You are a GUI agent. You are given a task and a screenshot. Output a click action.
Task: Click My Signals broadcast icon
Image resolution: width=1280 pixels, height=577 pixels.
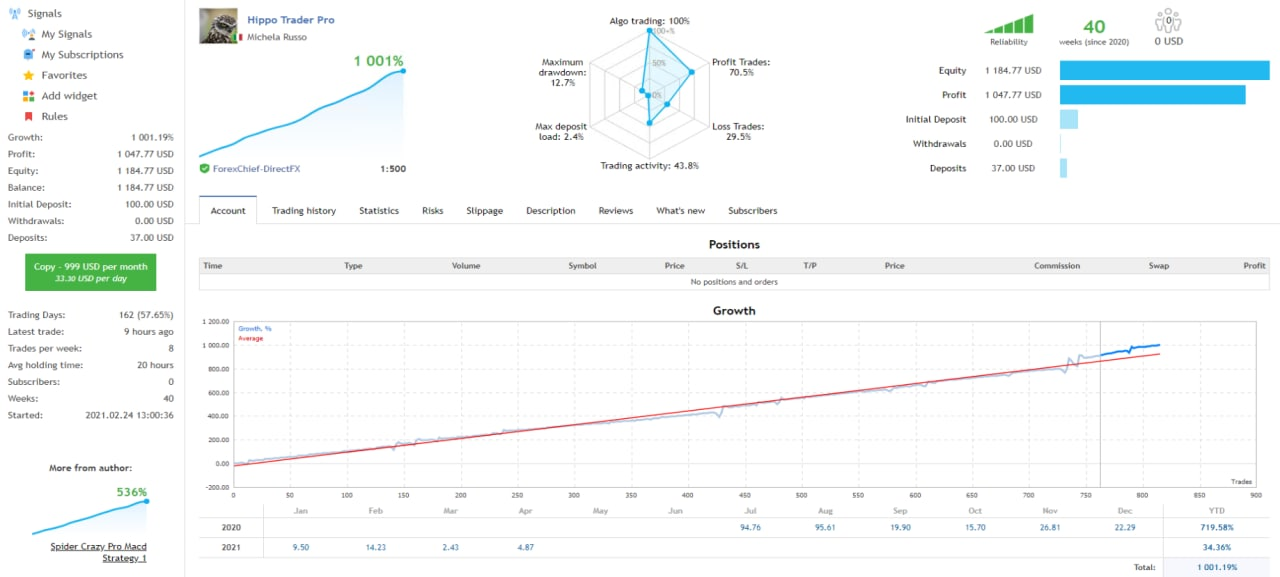pos(28,34)
